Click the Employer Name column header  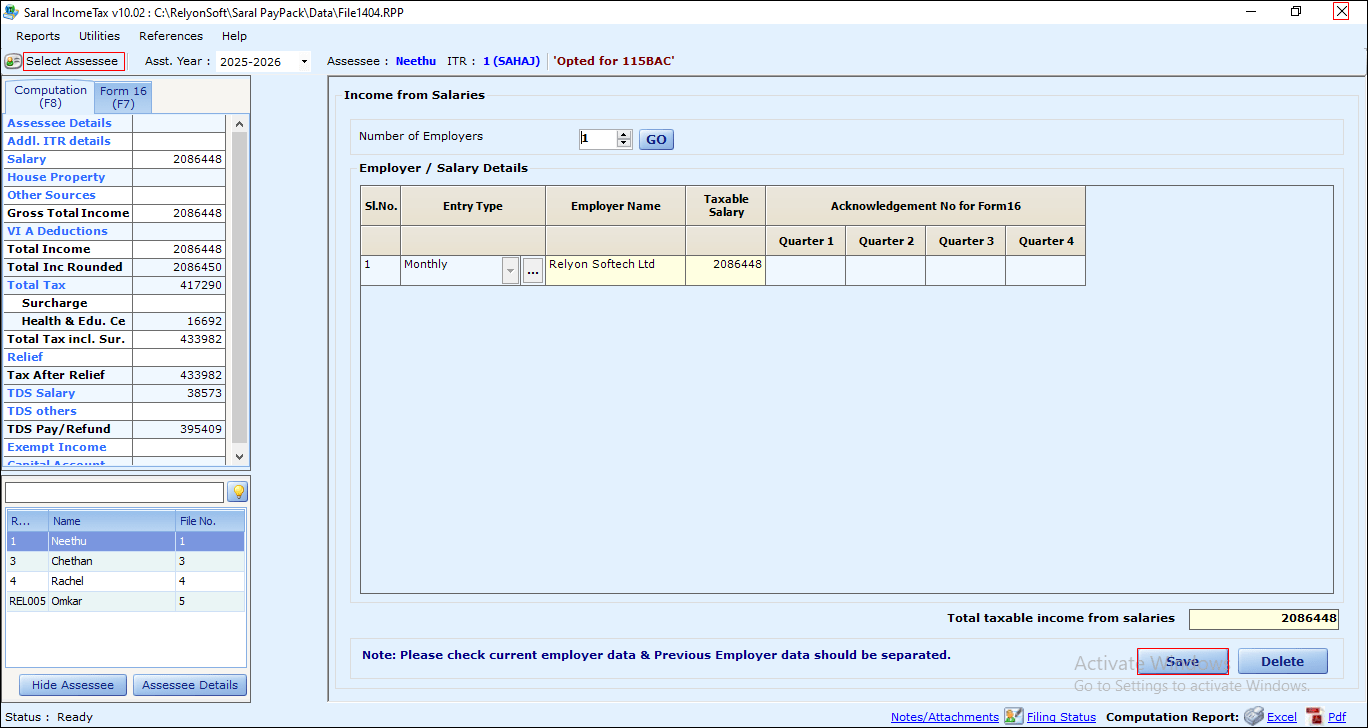coord(615,206)
